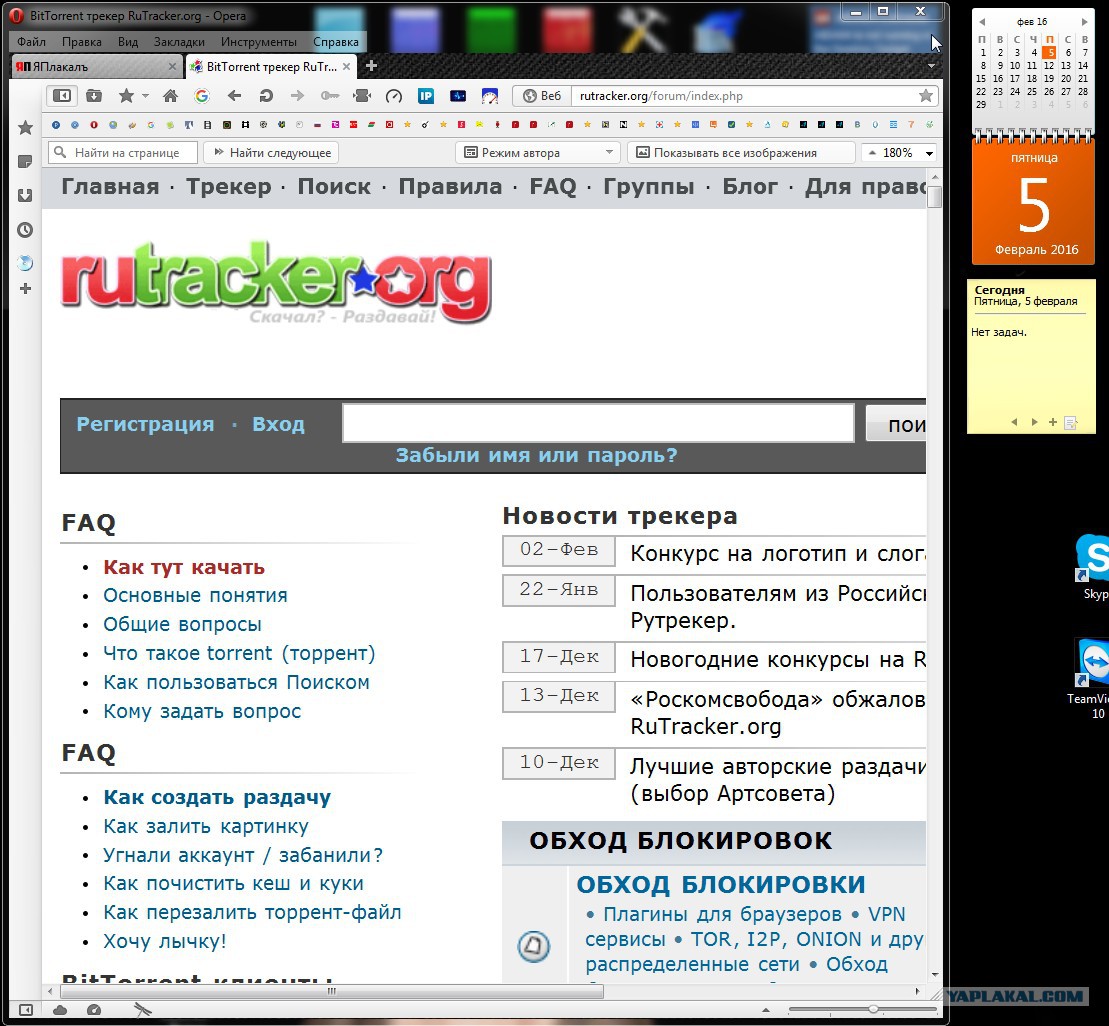1109x1026 pixels.
Task: Open the Вид menu
Action: tap(128, 42)
